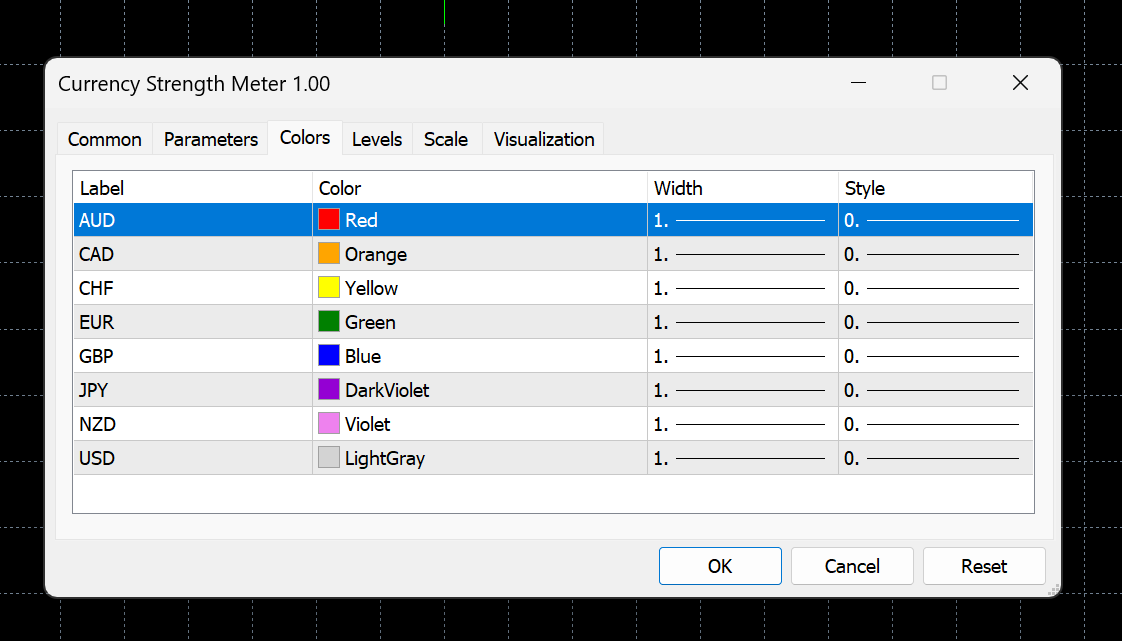Open style dropdown for JPY line

[935, 390]
